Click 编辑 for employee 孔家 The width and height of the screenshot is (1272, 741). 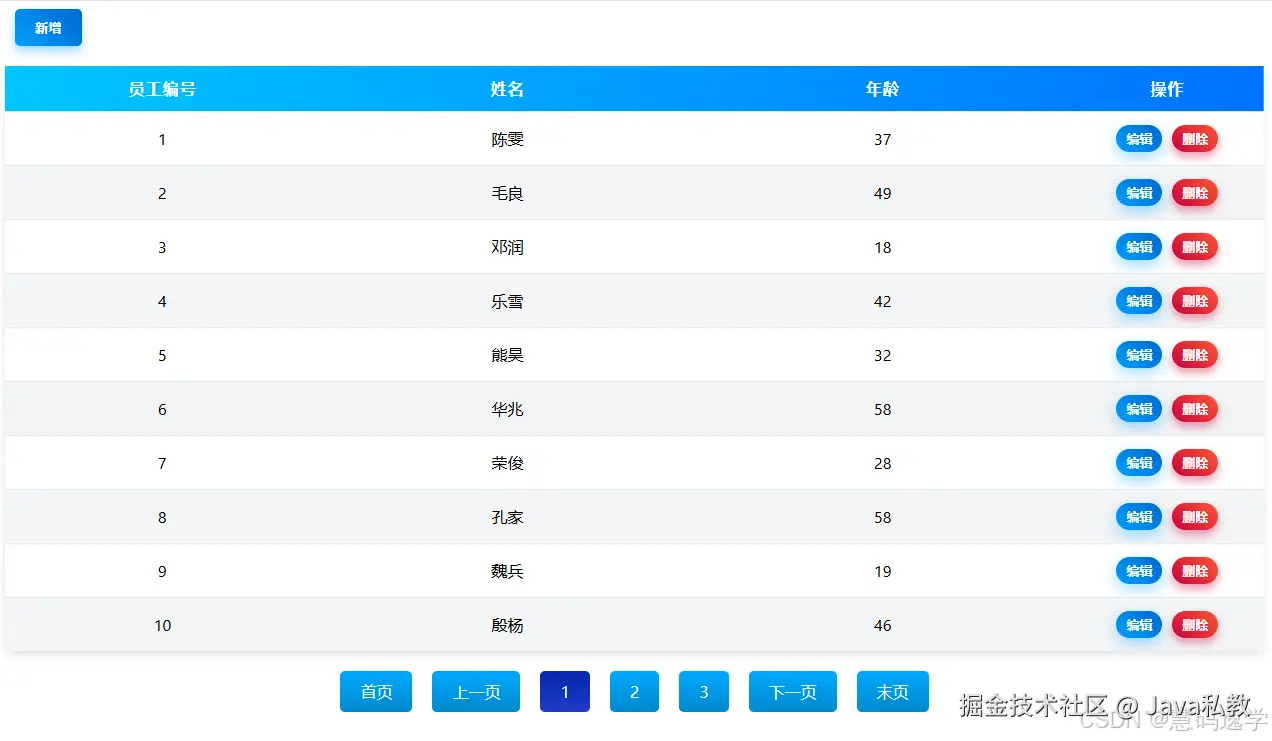(x=1138, y=517)
